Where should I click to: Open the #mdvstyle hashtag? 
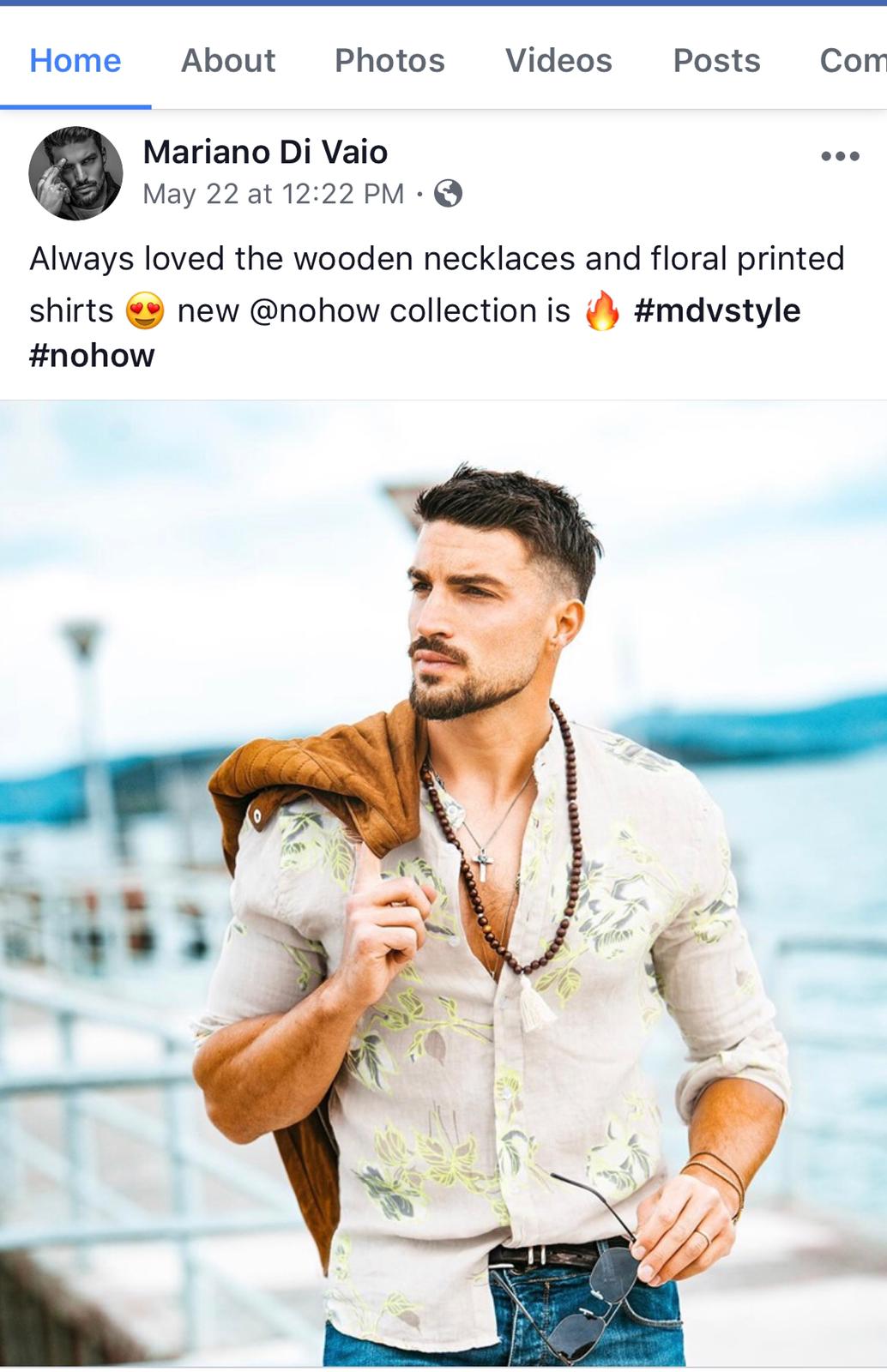717,310
